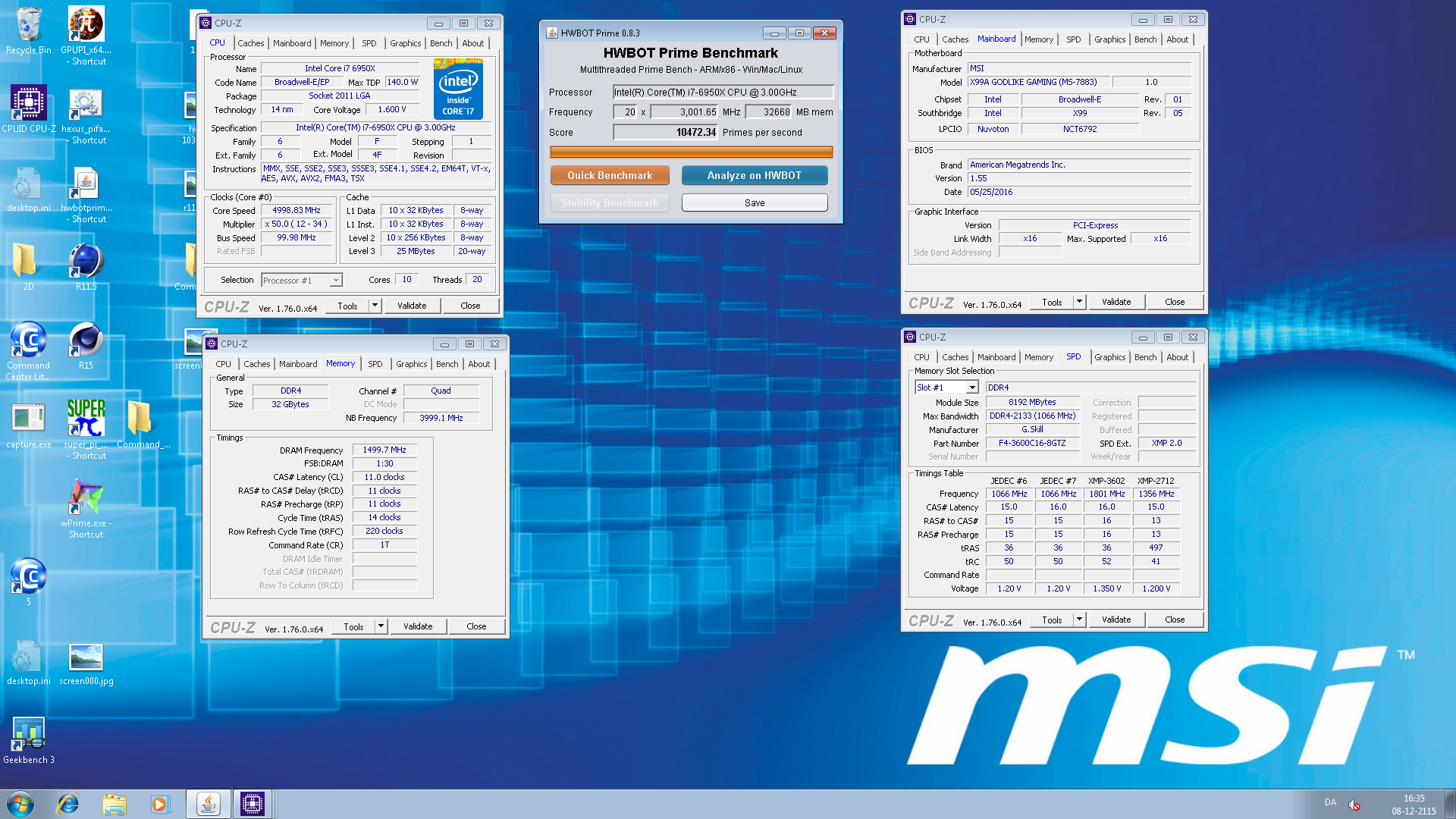Select SPD tab in Memory window
1456x819 pixels.
pyautogui.click(x=375, y=364)
